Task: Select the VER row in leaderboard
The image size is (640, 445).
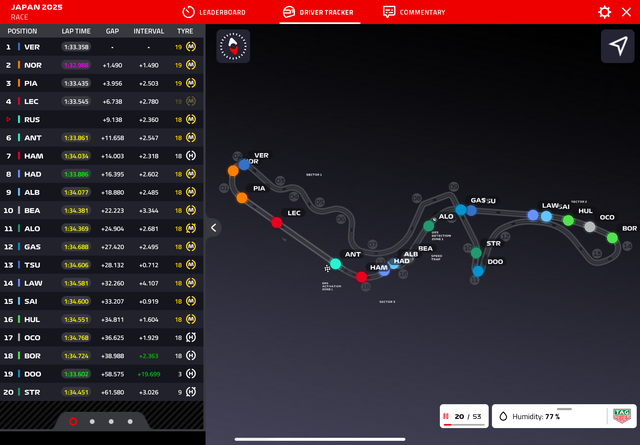Action: coord(102,47)
